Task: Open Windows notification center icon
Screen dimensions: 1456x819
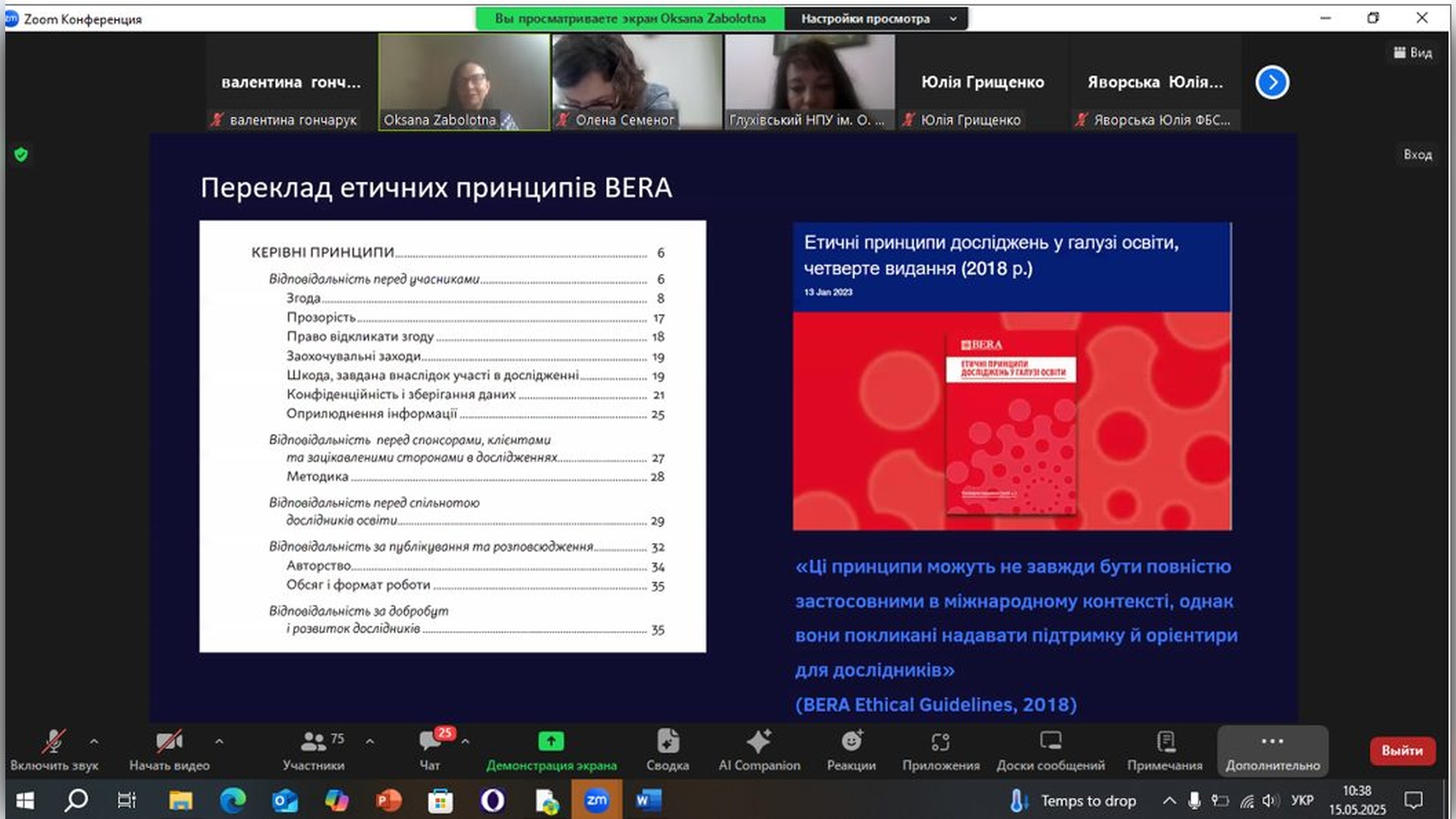Action: pyautogui.click(x=1414, y=800)
